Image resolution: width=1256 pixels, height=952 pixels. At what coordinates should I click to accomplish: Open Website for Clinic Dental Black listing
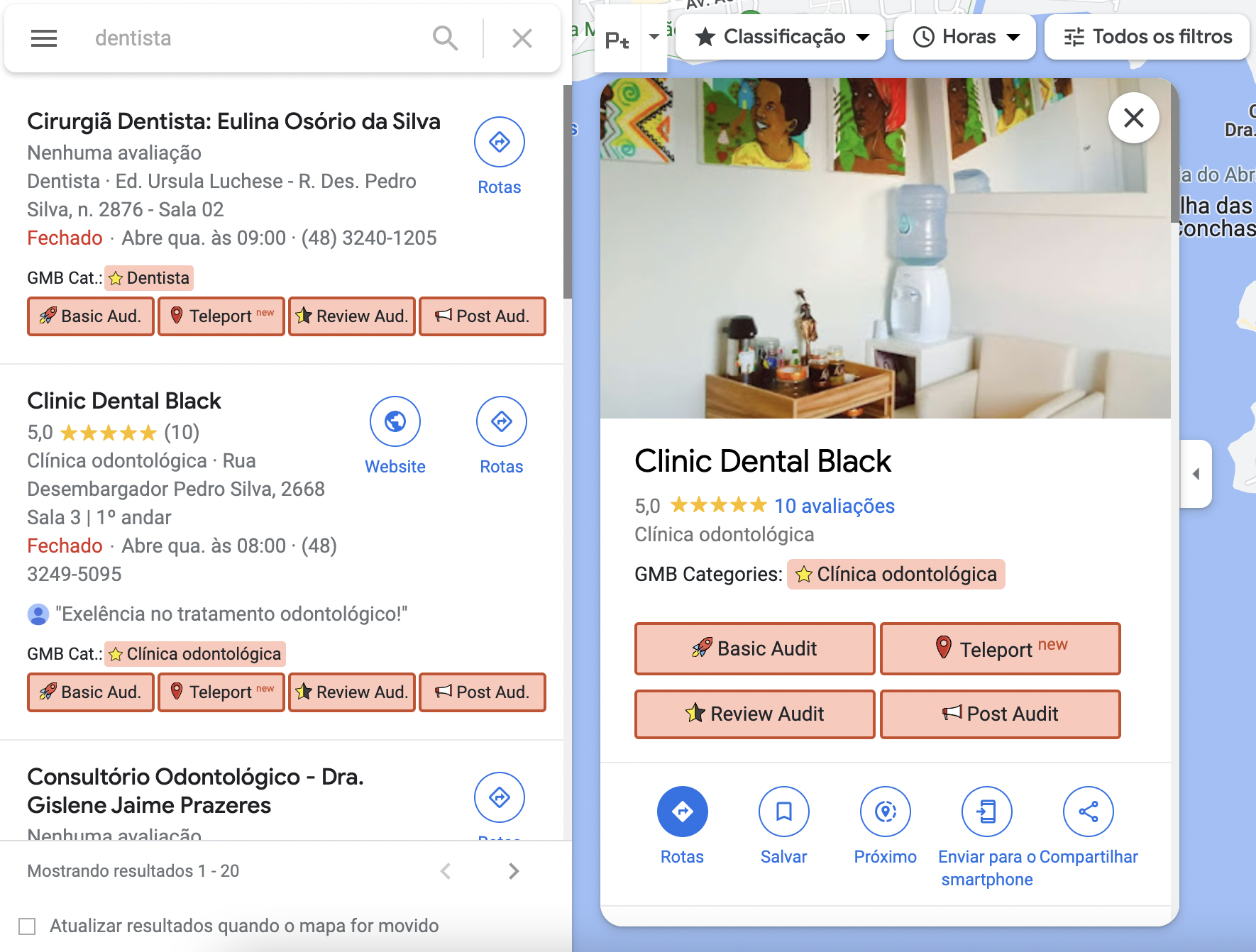(x=395, y=421)
